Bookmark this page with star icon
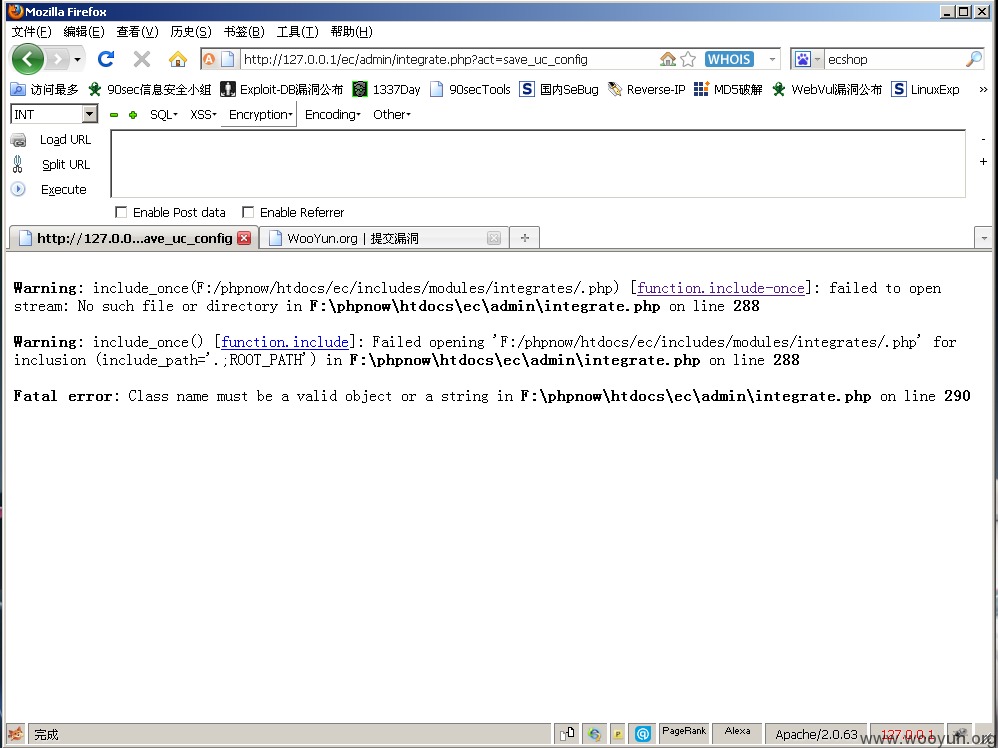This screenshot has height=748, width=998. click(x=688, y=59)
